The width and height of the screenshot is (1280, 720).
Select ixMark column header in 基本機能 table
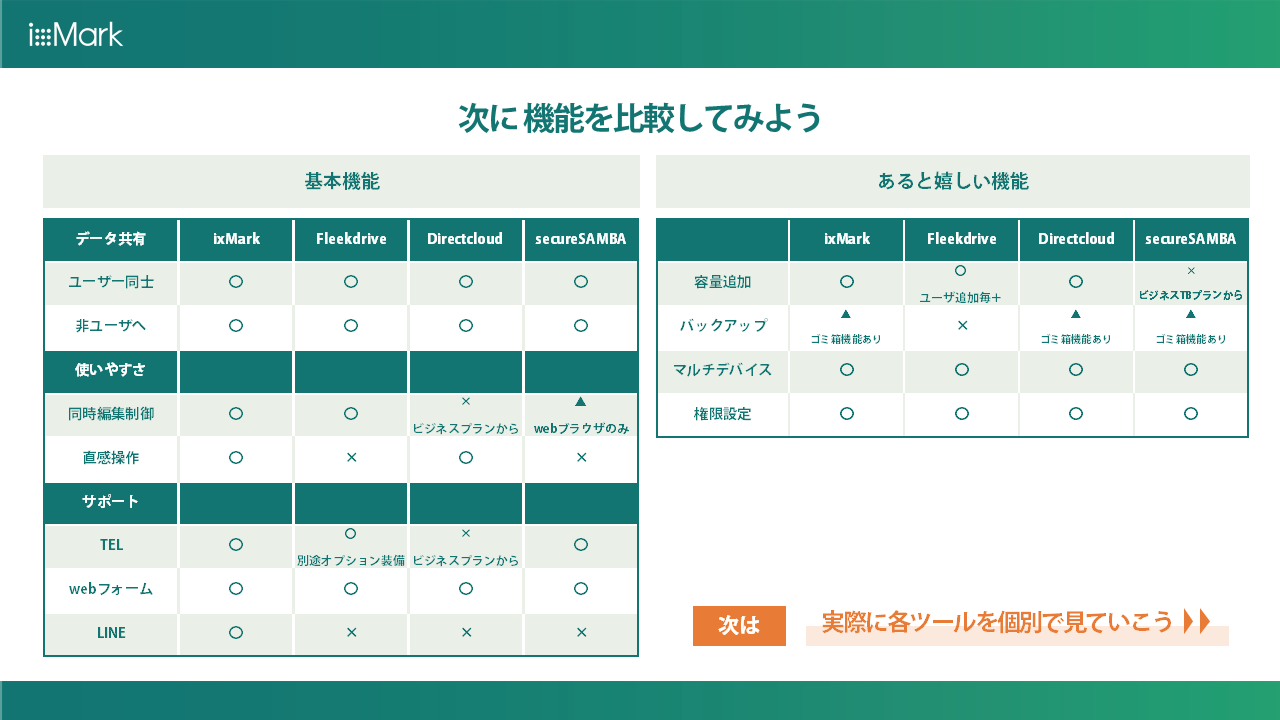tap(236, 239)
